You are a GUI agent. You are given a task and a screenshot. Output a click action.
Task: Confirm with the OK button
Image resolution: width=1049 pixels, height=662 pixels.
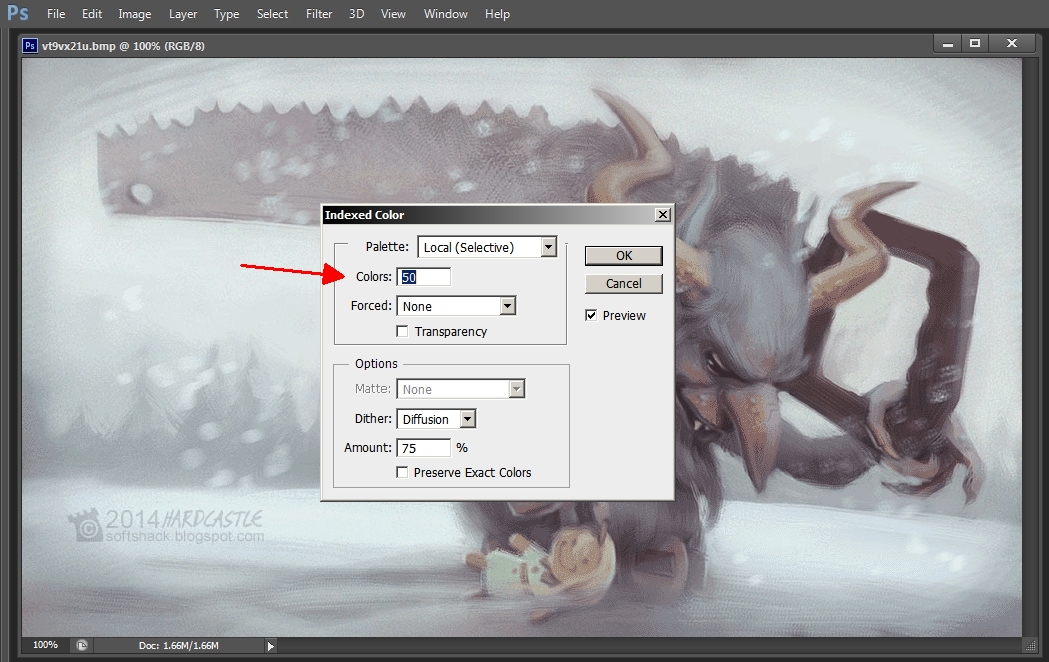pyautogui.click(x=624, y=255)
